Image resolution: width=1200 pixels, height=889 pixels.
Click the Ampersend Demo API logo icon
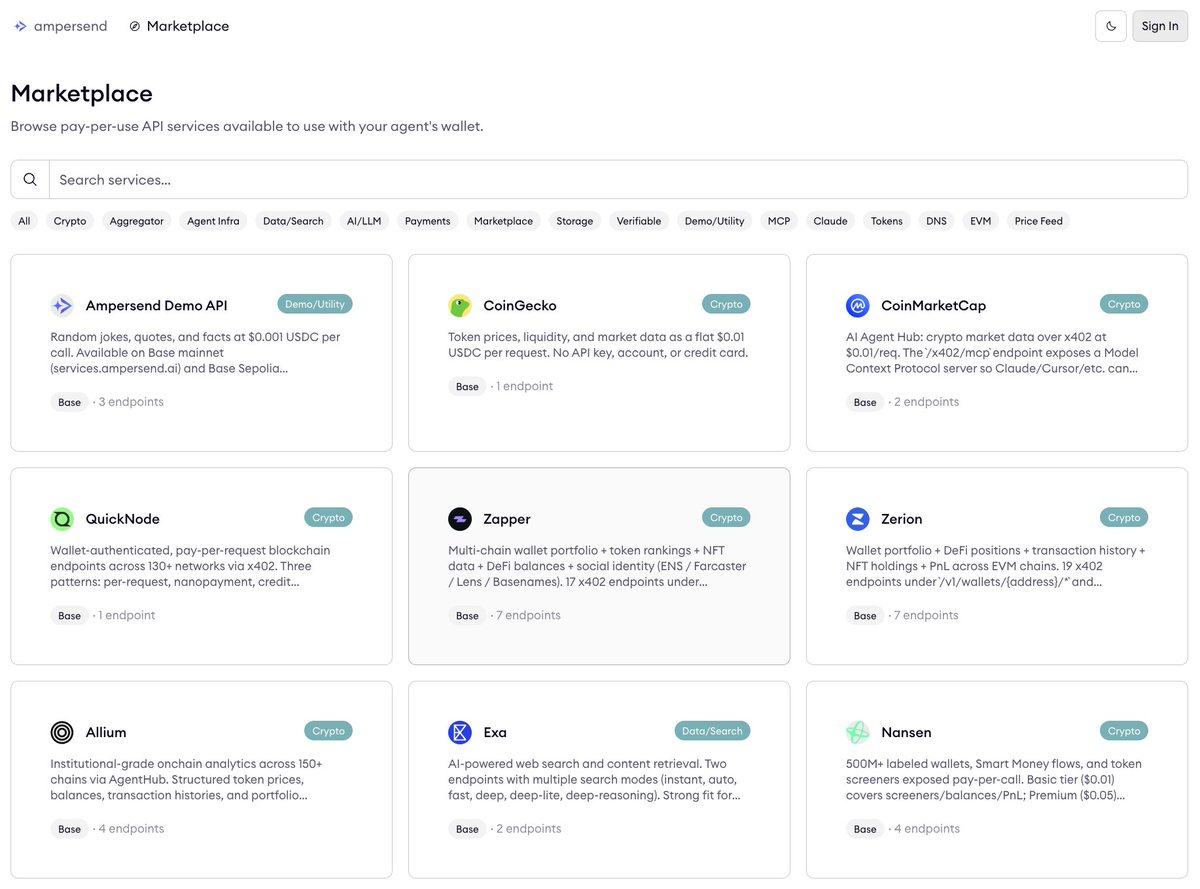[x=62, y=306]
